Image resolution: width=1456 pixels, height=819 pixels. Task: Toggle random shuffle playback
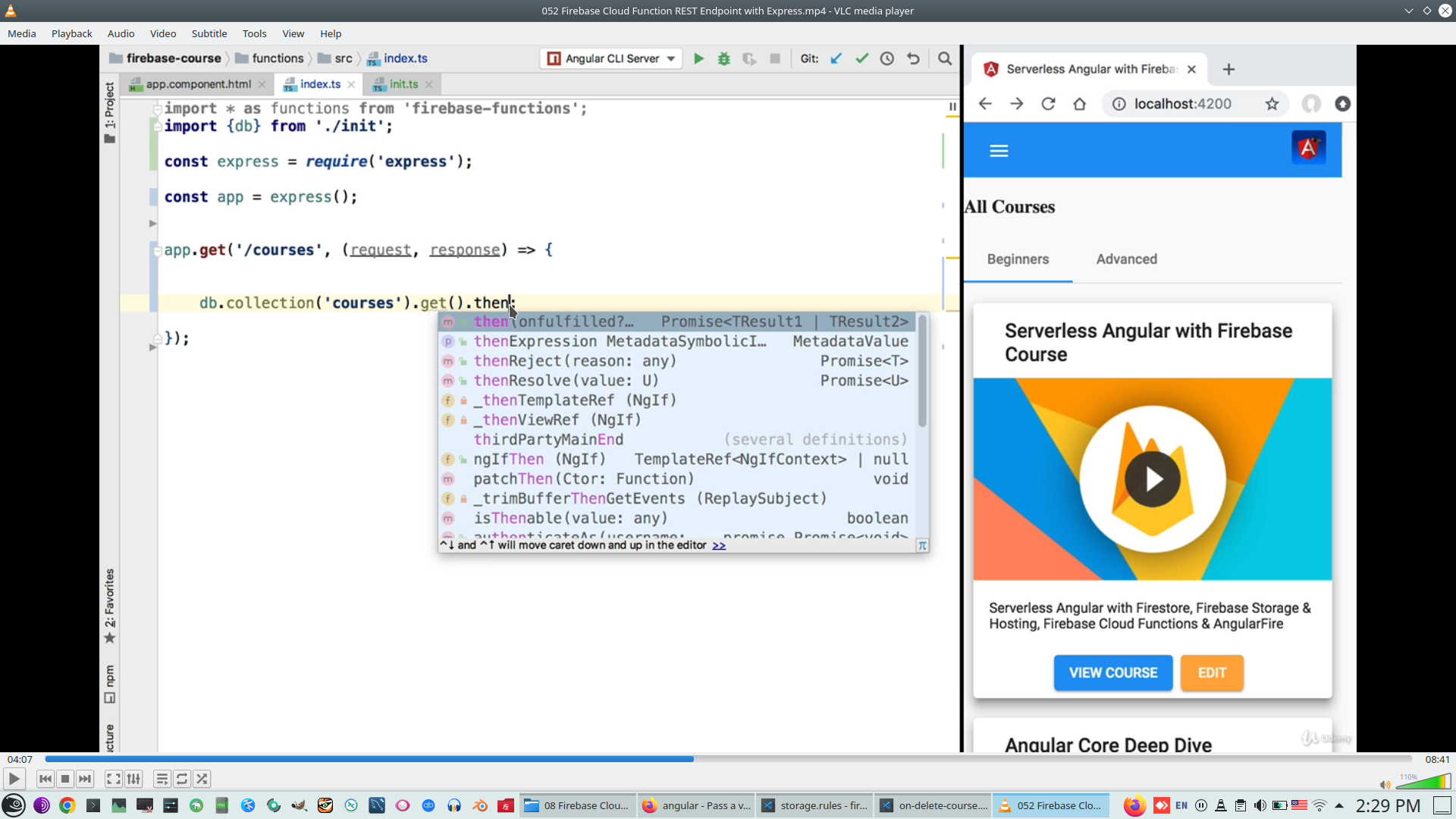202,779
